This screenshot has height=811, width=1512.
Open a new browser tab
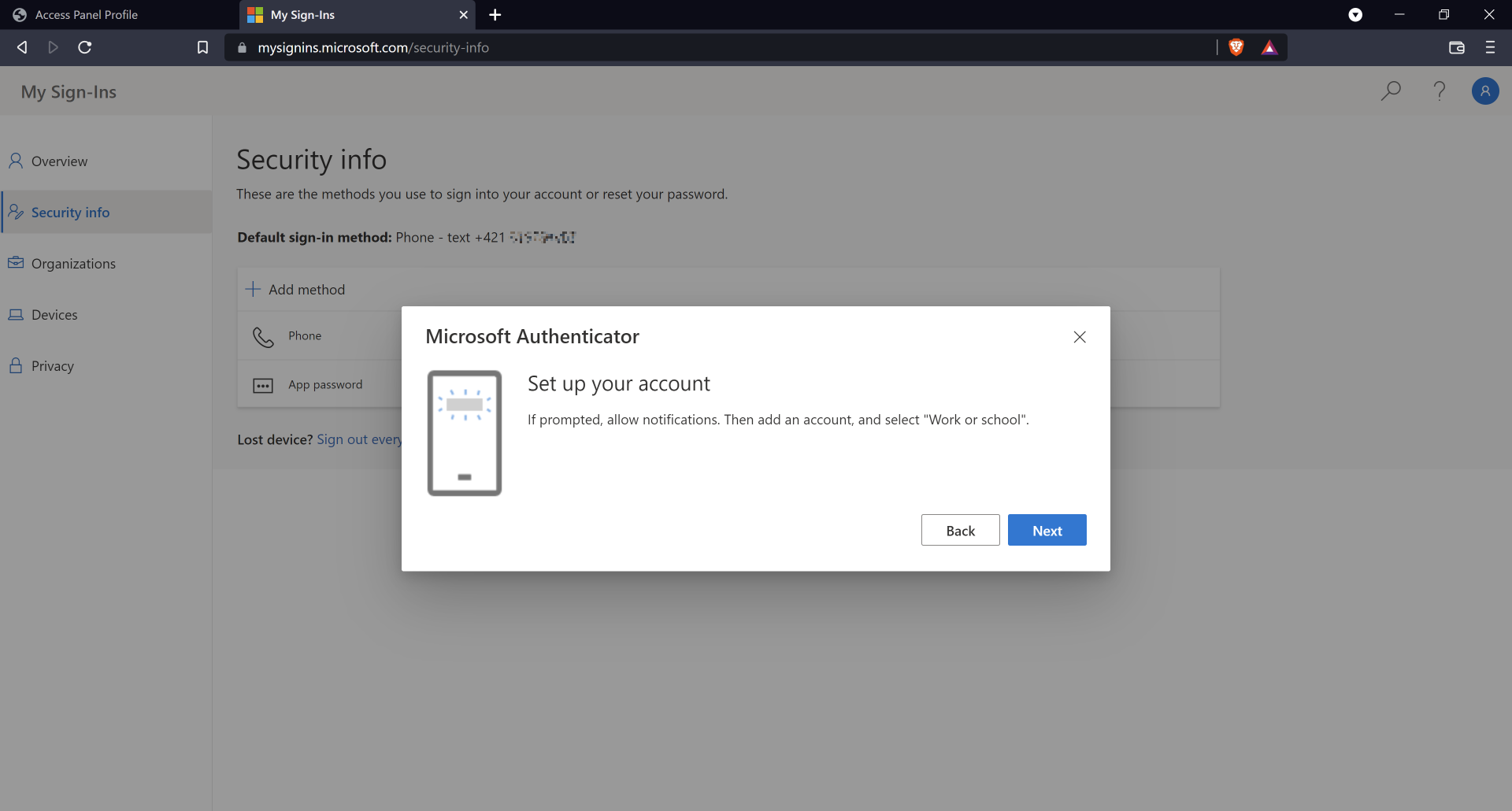pyautogui.click(x=495, y=15)
